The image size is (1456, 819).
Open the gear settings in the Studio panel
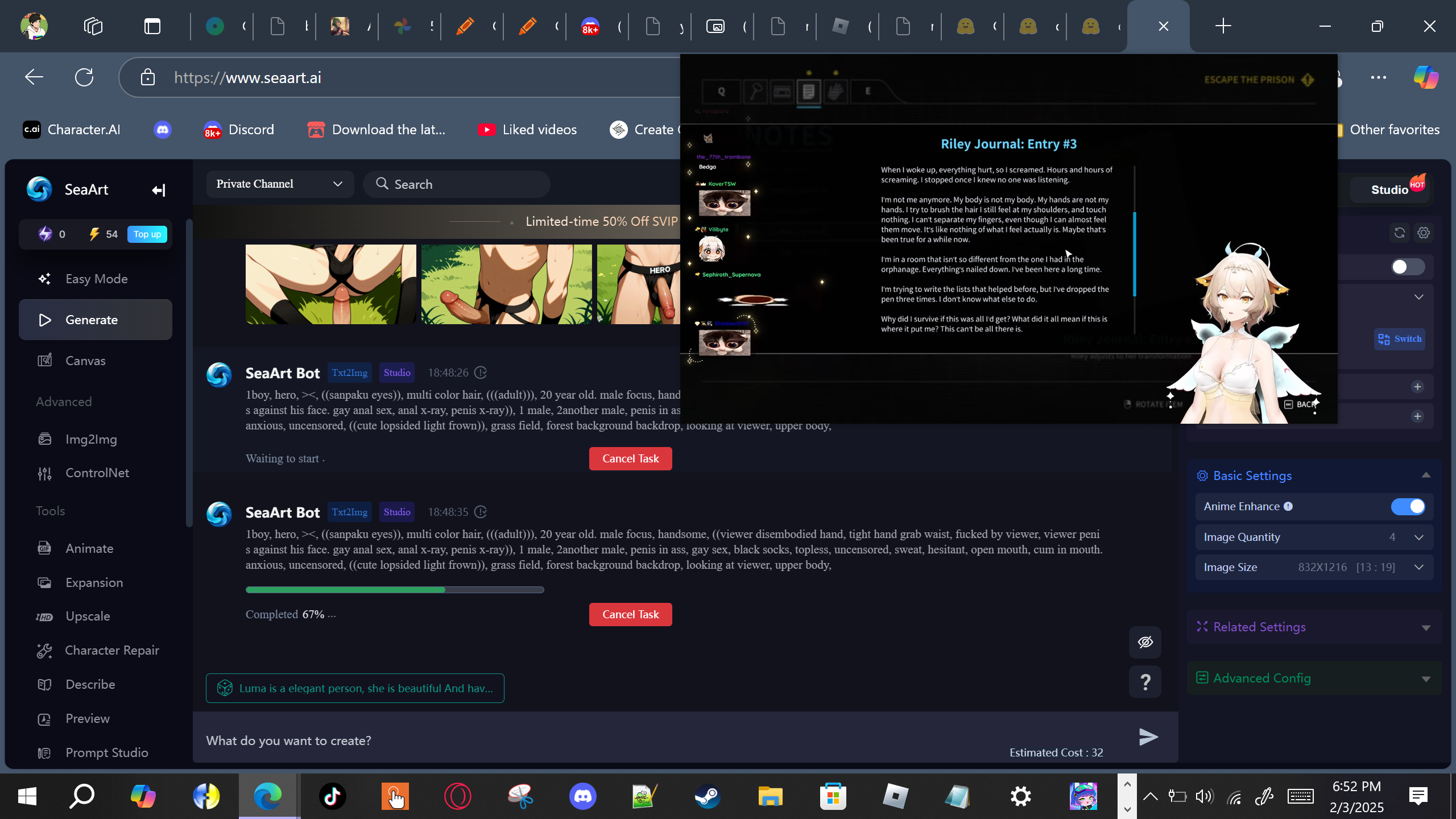pyautogui.click(x=1424, y=233)
